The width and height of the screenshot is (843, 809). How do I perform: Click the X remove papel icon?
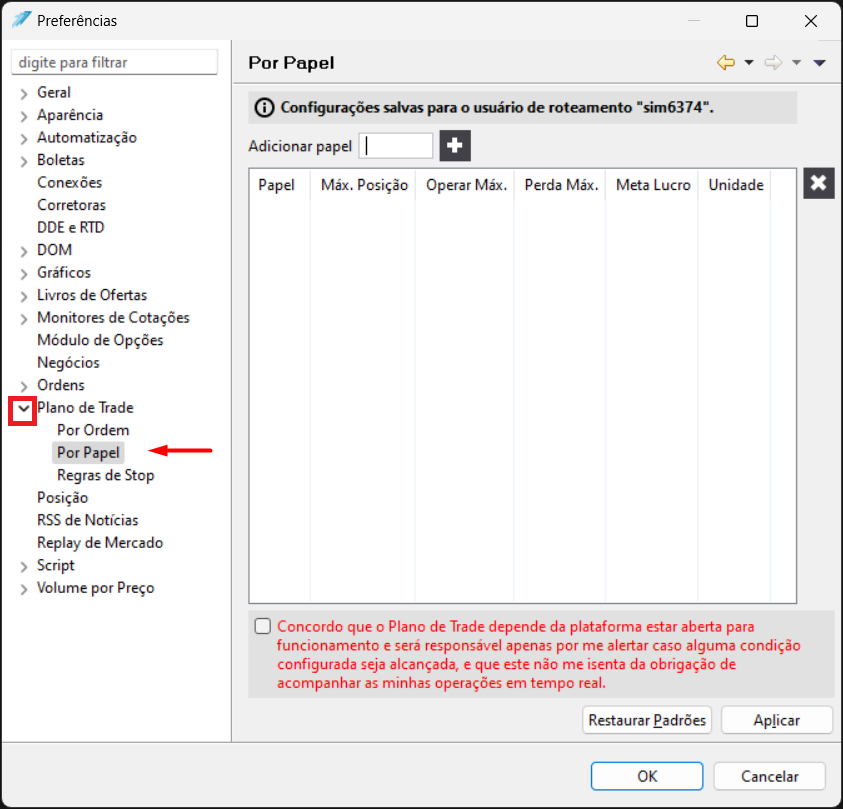tap(818, 183)
